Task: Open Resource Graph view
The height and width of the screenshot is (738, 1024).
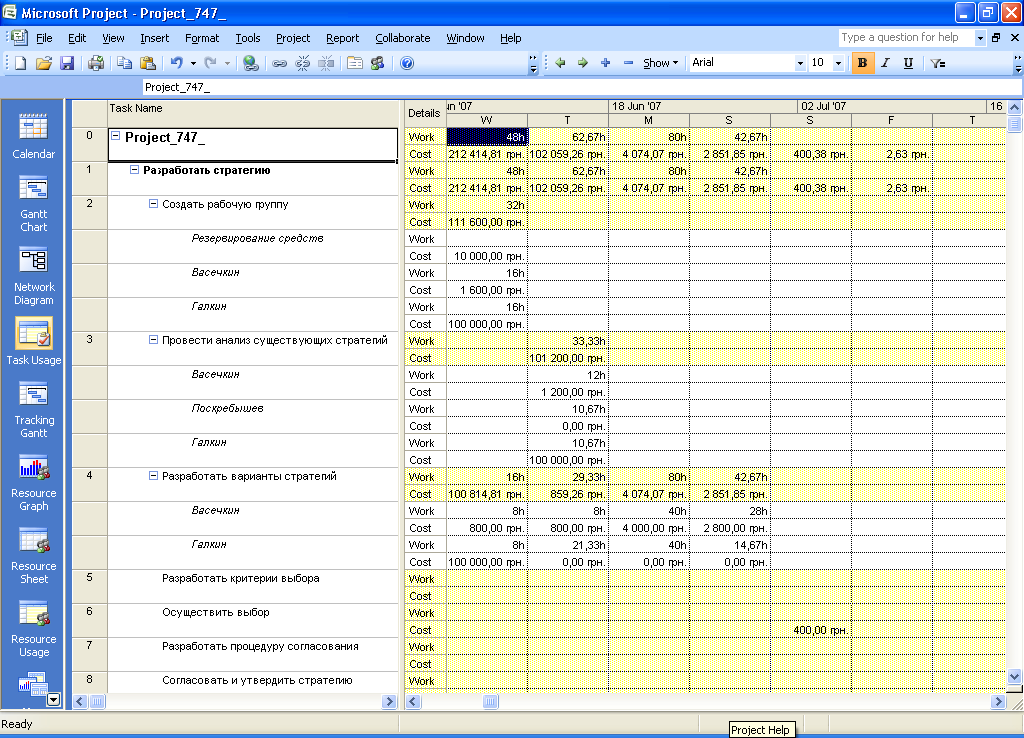Action: coord(33,484)
